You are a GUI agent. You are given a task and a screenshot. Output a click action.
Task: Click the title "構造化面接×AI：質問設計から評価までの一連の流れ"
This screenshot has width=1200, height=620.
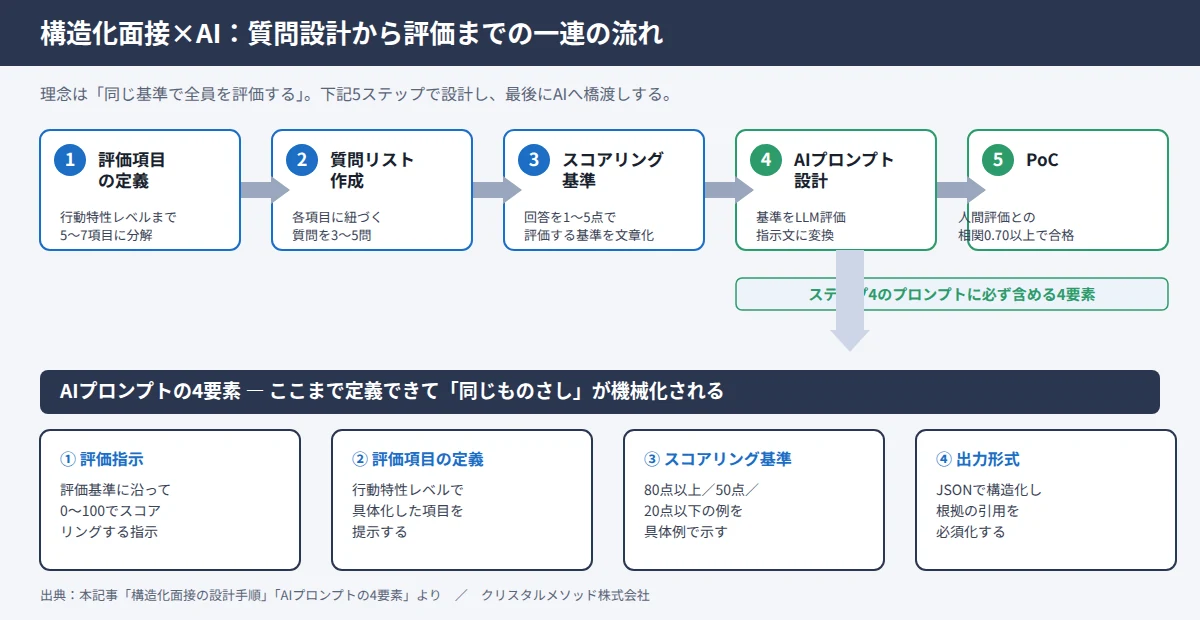351,33
